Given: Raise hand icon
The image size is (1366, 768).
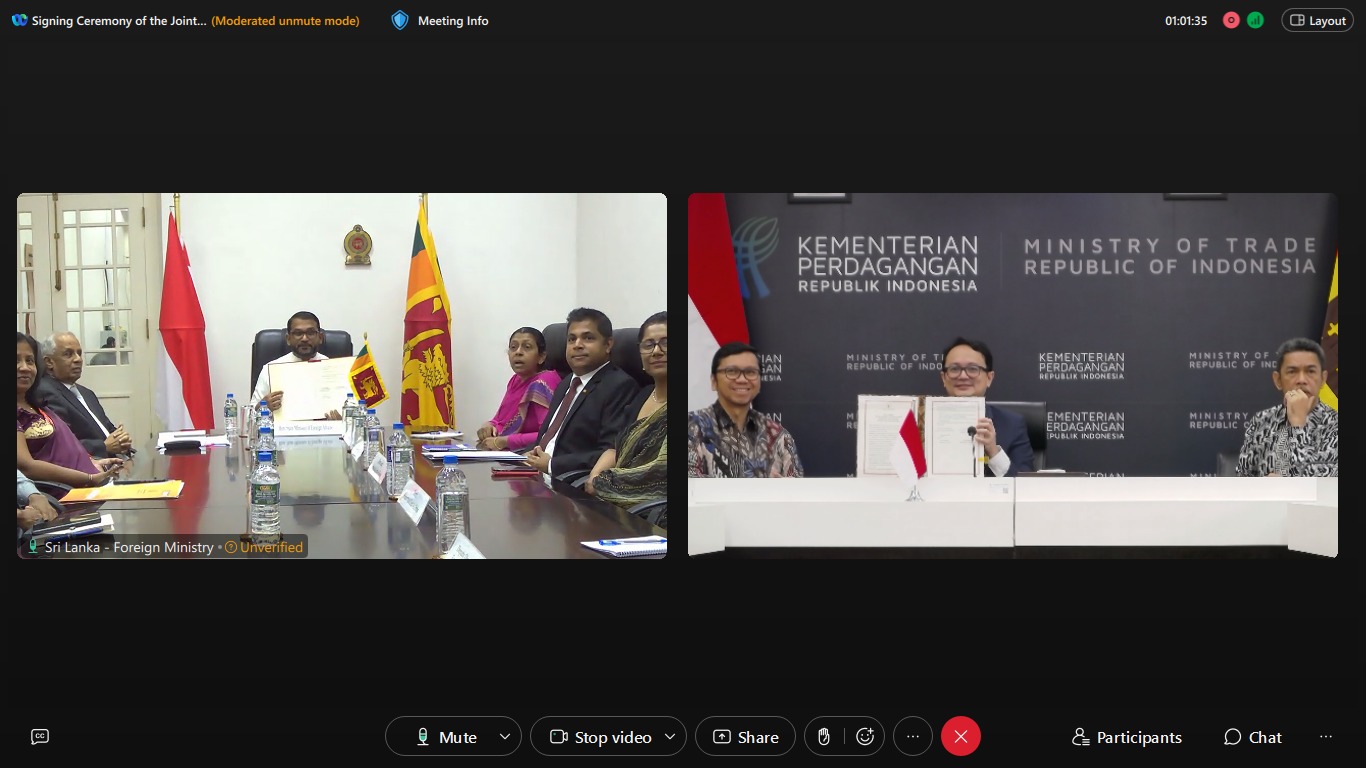Looking at the screenshot, I should 824,737.
